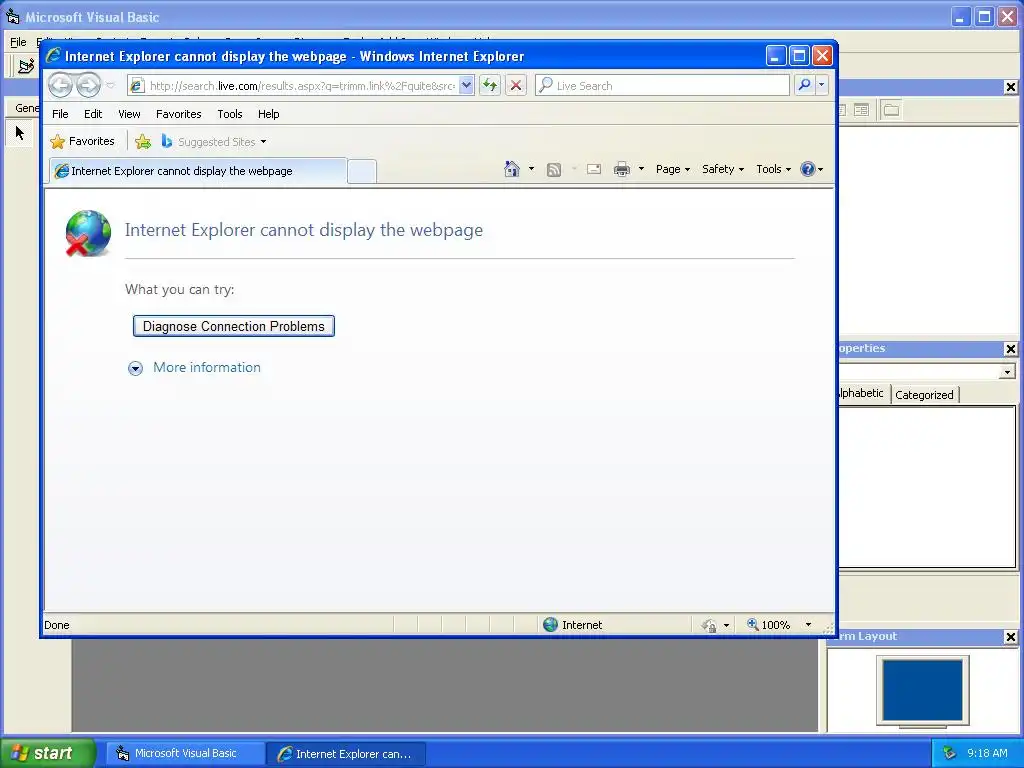Image resolution: width=1024 pixels, height=768 pixels.
Task: Click Diagnose Connection Problems button
Action: click(x=234, y=326)
